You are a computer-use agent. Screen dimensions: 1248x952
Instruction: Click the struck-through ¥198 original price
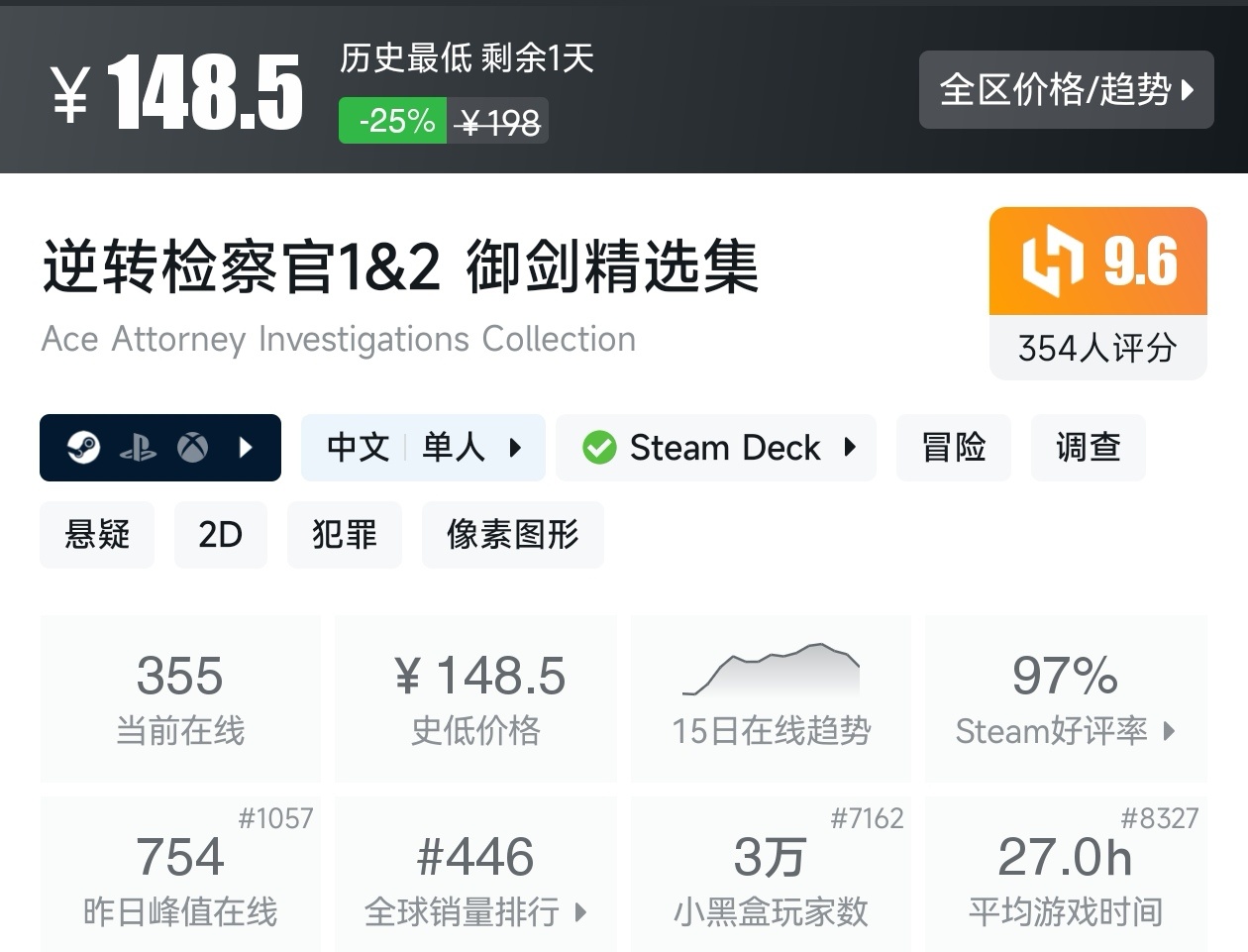pyautogui.click(x=500, y=123)
